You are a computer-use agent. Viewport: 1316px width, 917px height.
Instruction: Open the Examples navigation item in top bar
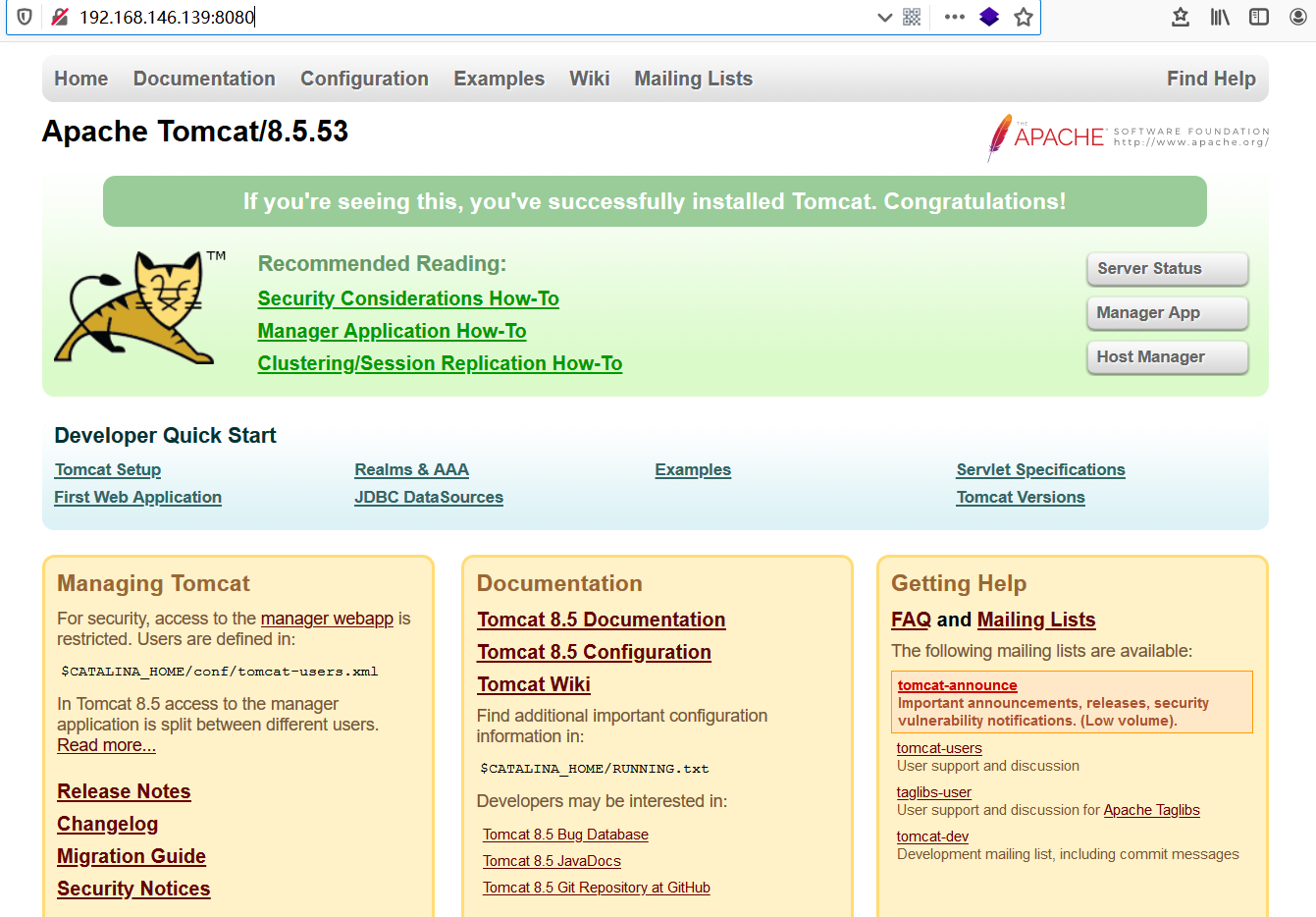499,79
